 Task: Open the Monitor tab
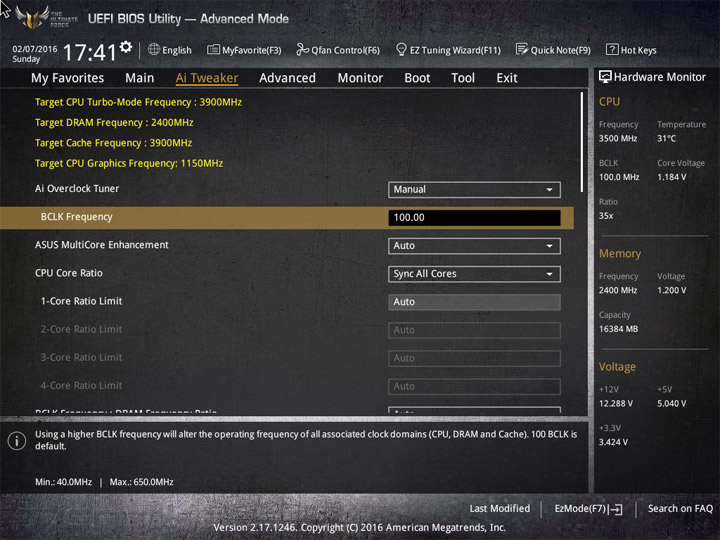pos(360,78)
